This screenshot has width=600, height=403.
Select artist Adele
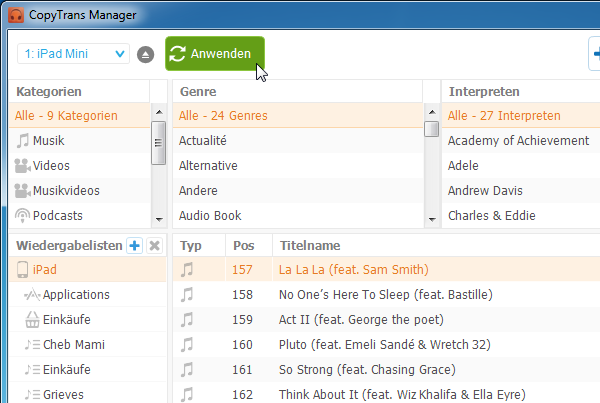[x=521, y=166]
